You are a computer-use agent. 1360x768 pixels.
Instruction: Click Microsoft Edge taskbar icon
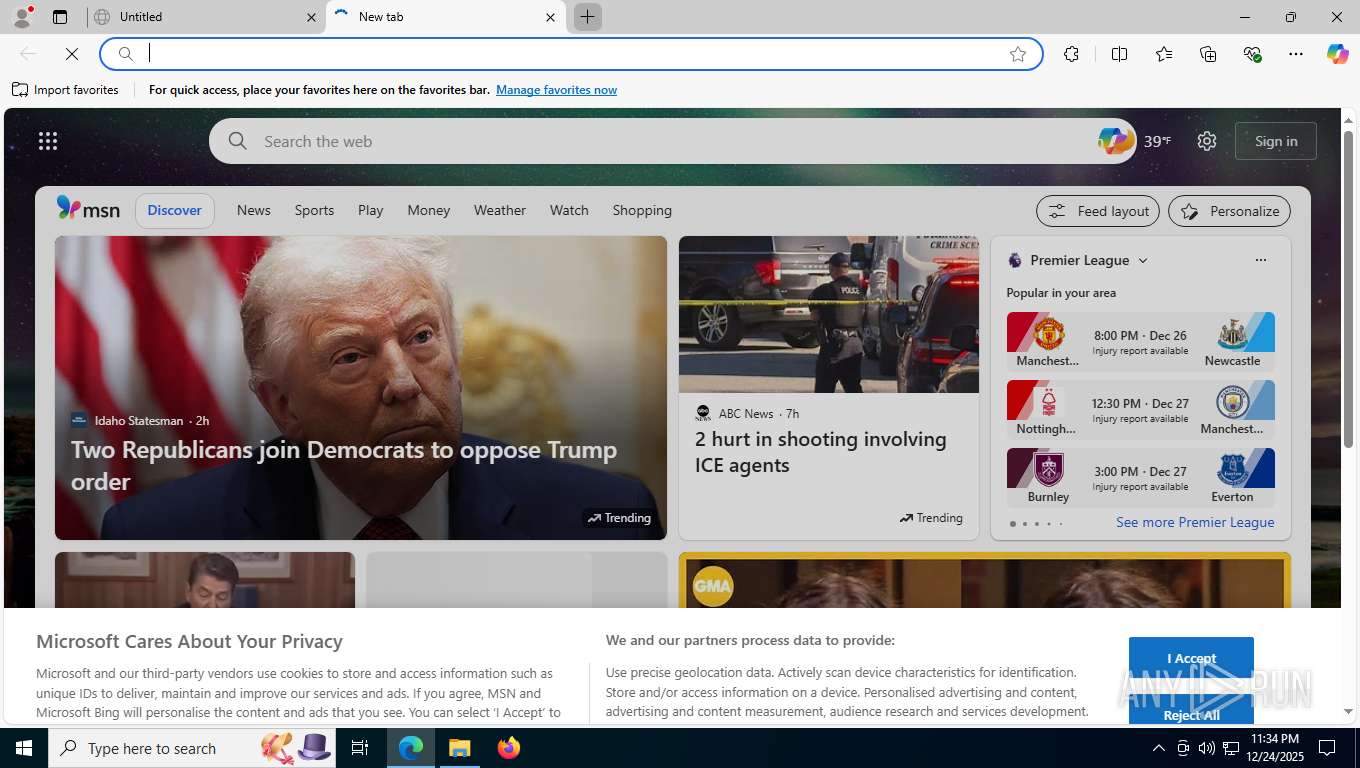411,748
